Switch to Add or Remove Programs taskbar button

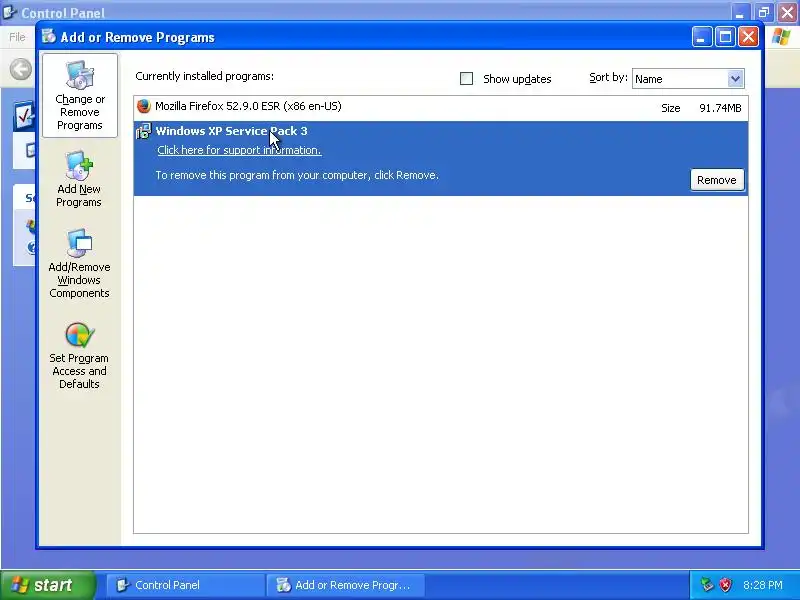coord(347,585)
